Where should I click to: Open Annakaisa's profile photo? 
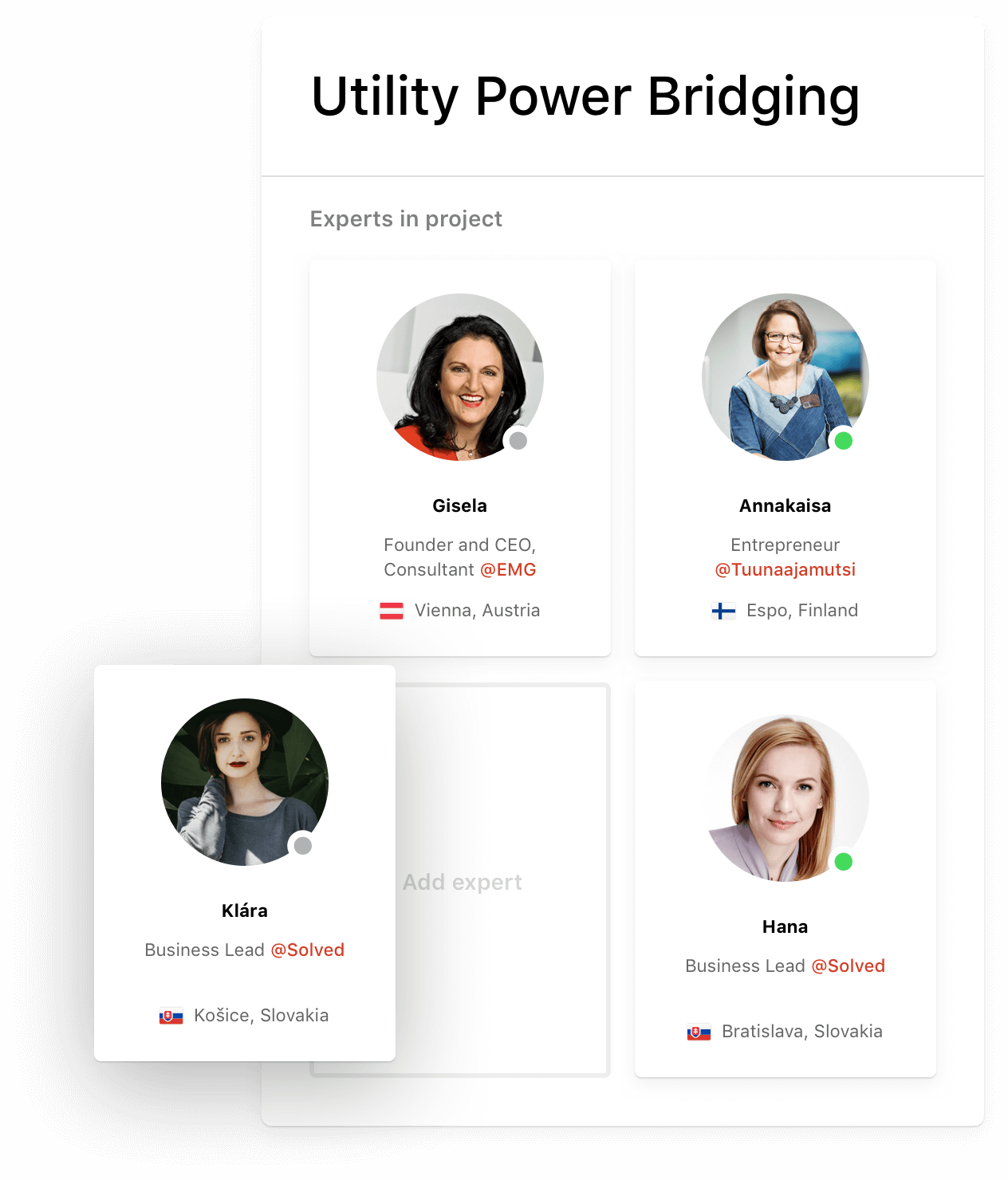pyautogui.click(x=786, y=377)
